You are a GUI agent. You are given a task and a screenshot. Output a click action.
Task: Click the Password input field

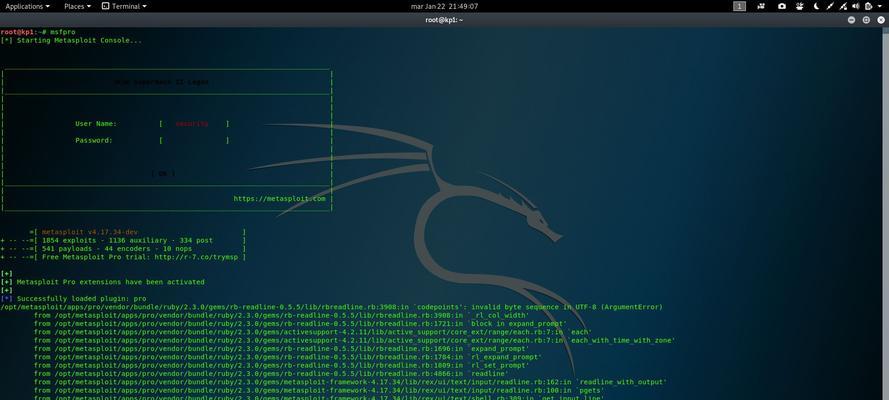[194, 141]
